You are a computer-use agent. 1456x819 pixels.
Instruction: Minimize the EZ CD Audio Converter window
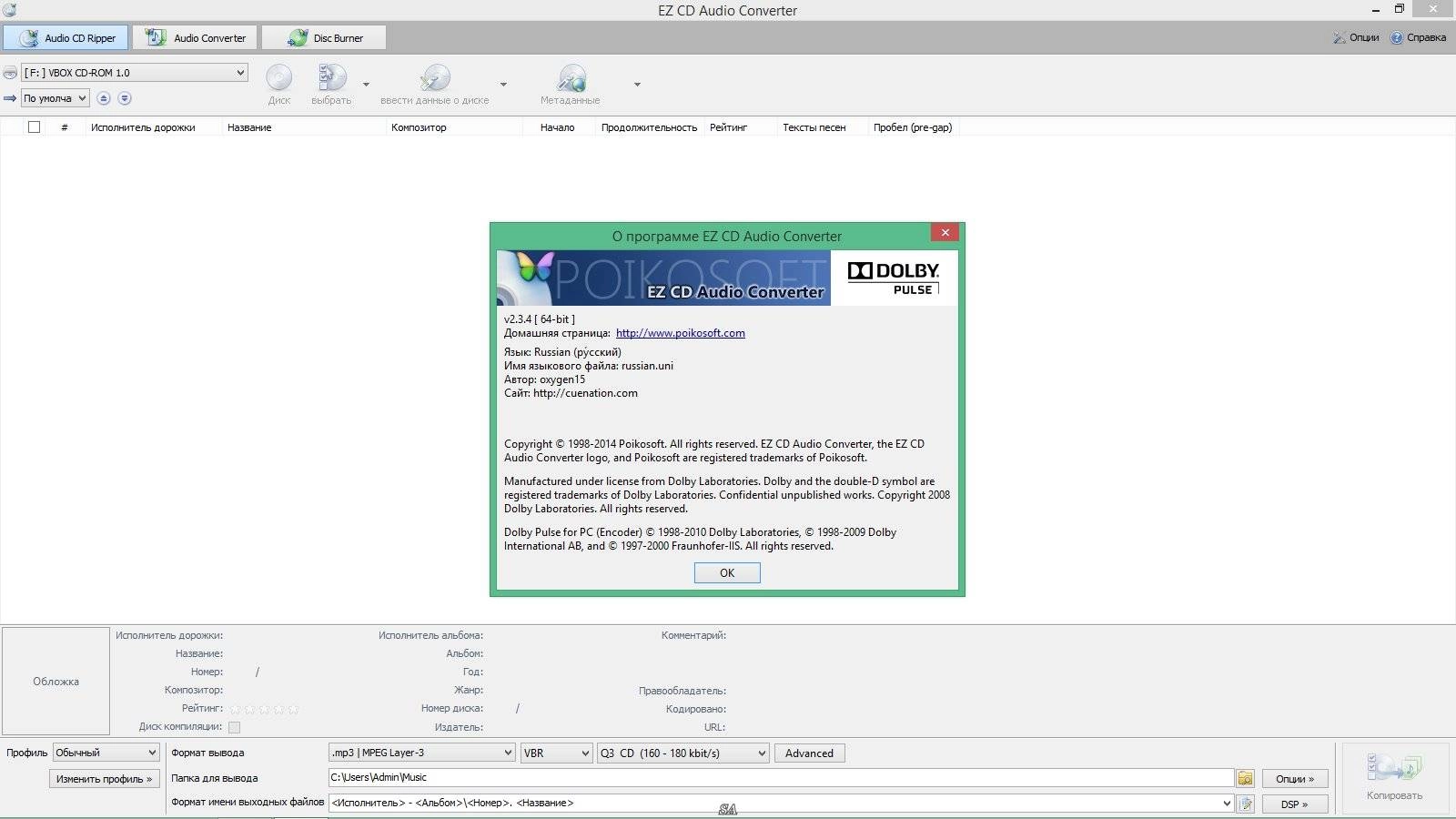tap(1375, 9)
